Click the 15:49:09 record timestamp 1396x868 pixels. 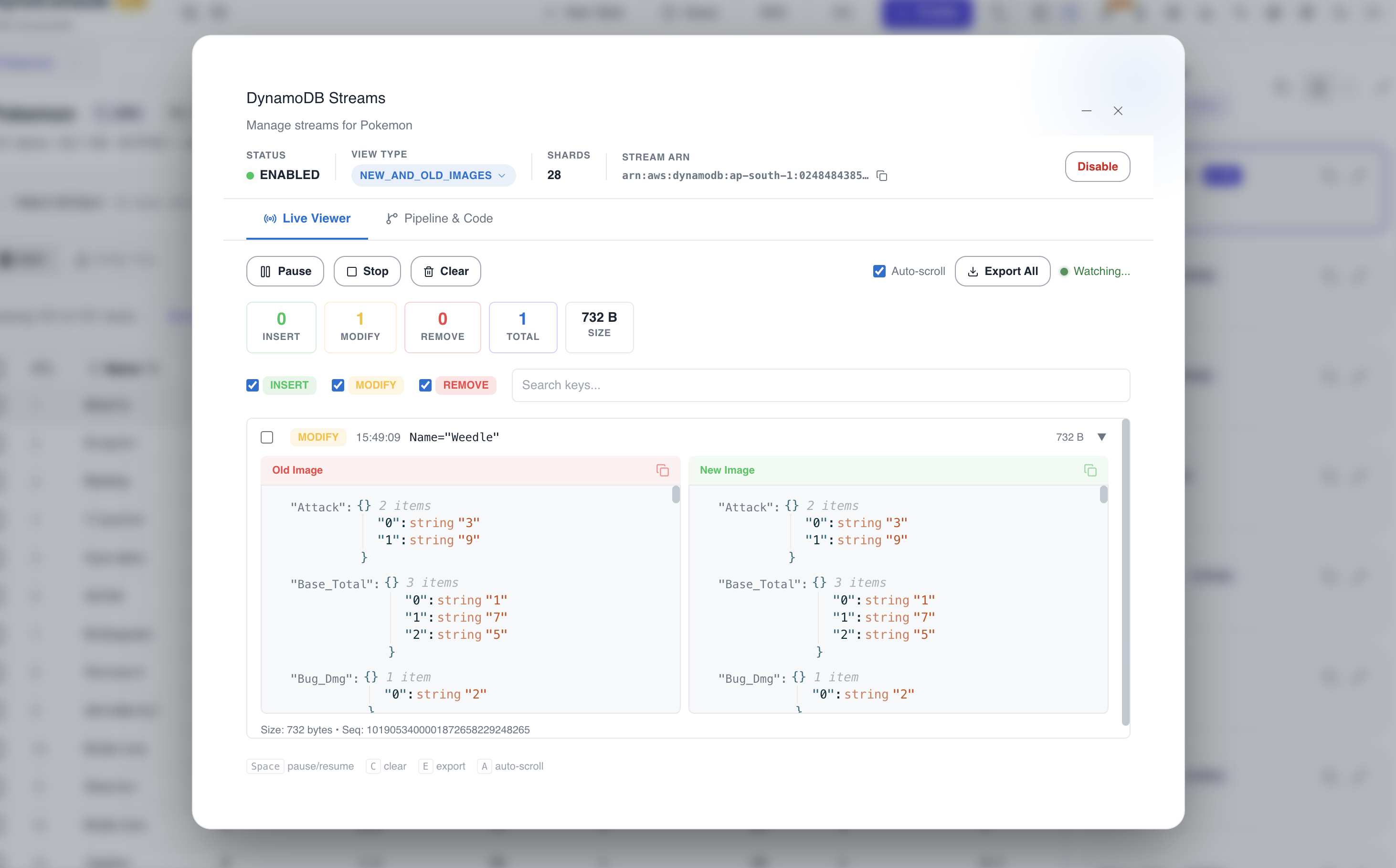pos(378,437)
